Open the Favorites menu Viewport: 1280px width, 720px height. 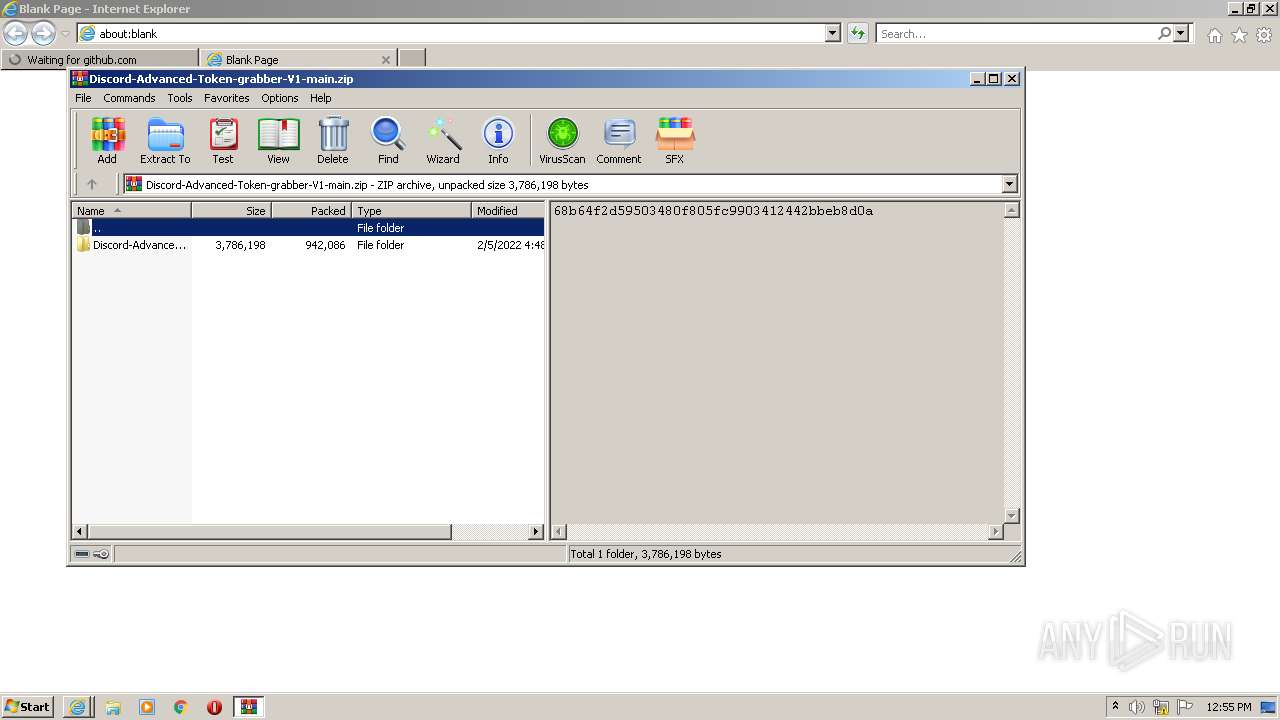tap(227, 98)
